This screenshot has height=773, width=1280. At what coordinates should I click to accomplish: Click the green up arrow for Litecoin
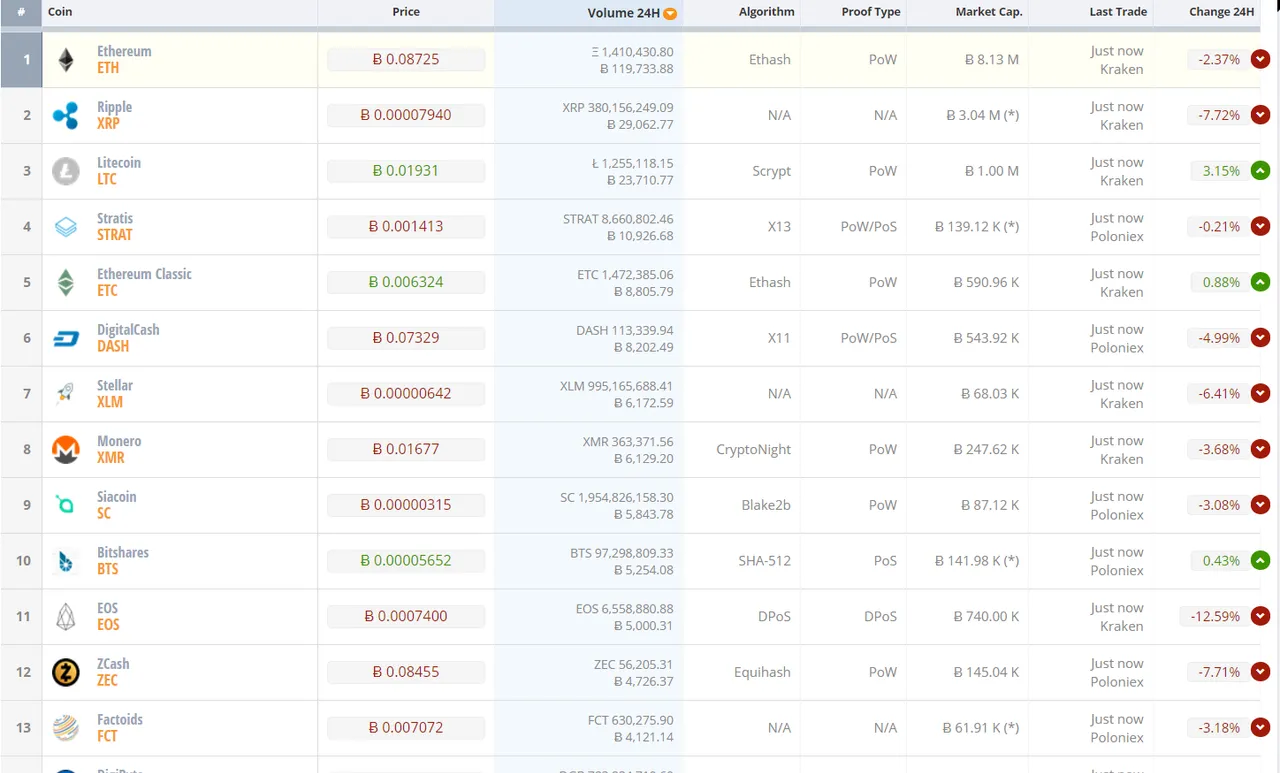(1260, 171)
